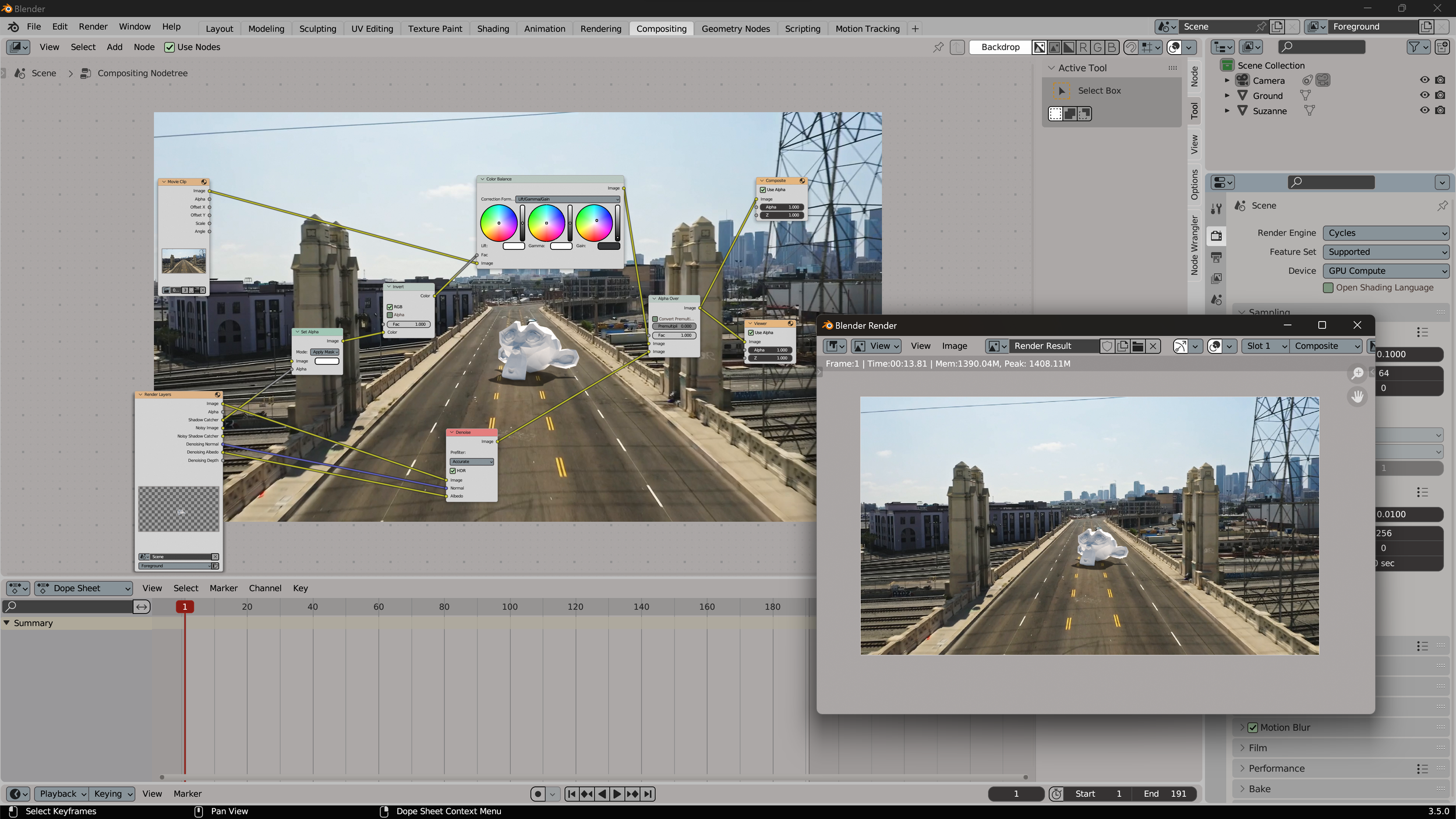Enable the Open Shading Language checkbox
Screen dimensions: 1456x819
pos(1328,288)
